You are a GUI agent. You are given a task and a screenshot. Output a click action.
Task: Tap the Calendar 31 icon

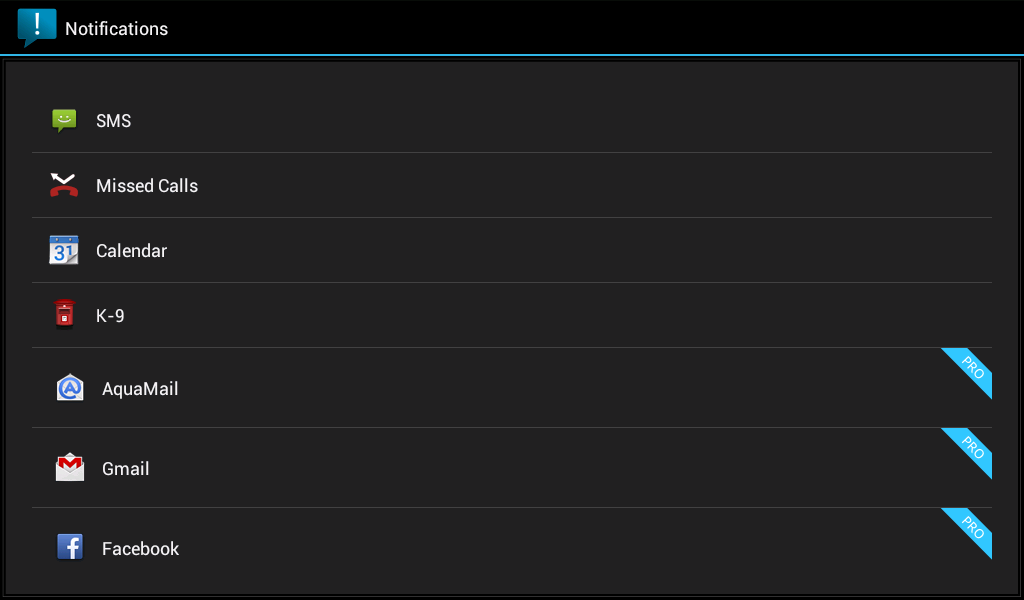64,250
